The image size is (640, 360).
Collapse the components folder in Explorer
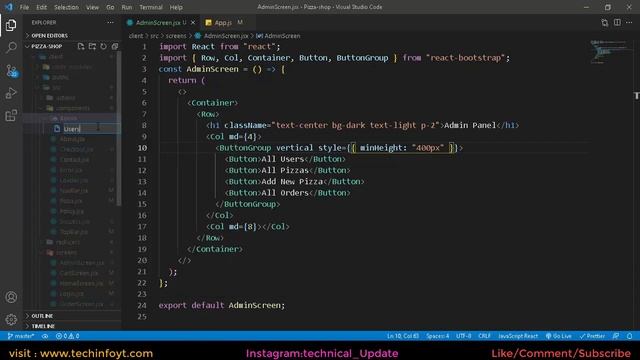point(72,108)
